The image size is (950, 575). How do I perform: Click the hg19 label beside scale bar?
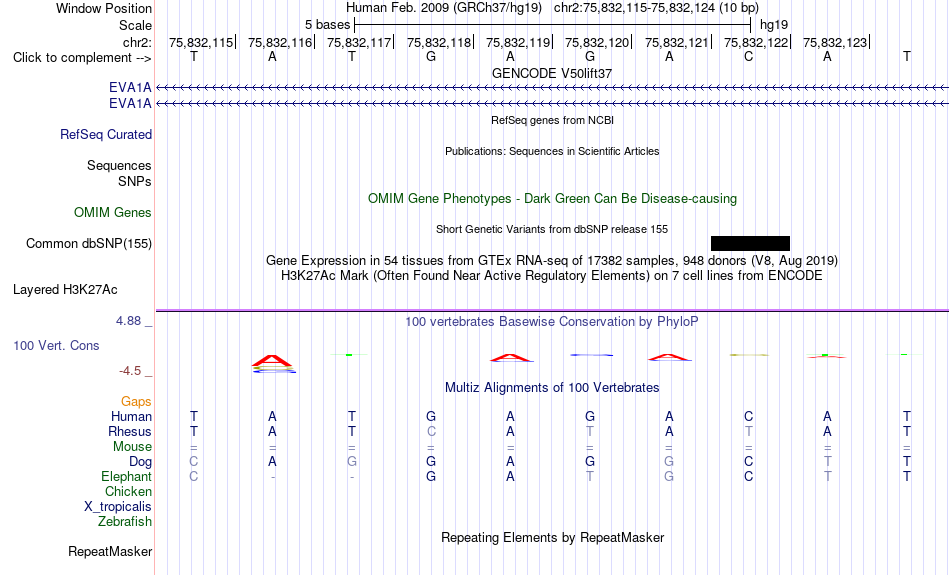click(x=774, y=25)
